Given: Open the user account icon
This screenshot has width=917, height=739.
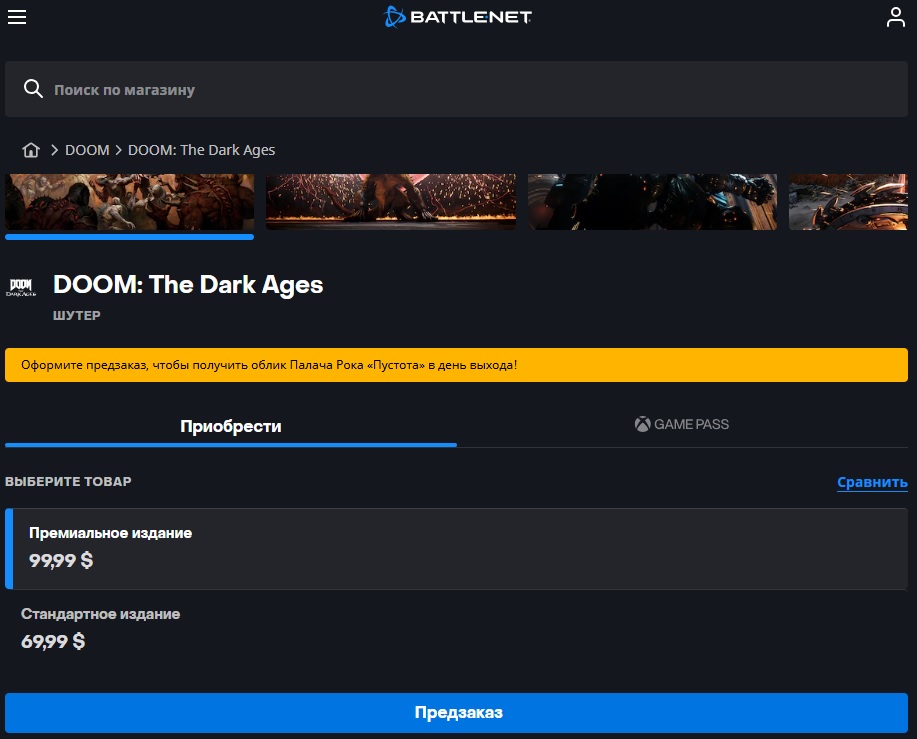Looking at the screenshot, I should pyautogui.click(x=895, y=17).
